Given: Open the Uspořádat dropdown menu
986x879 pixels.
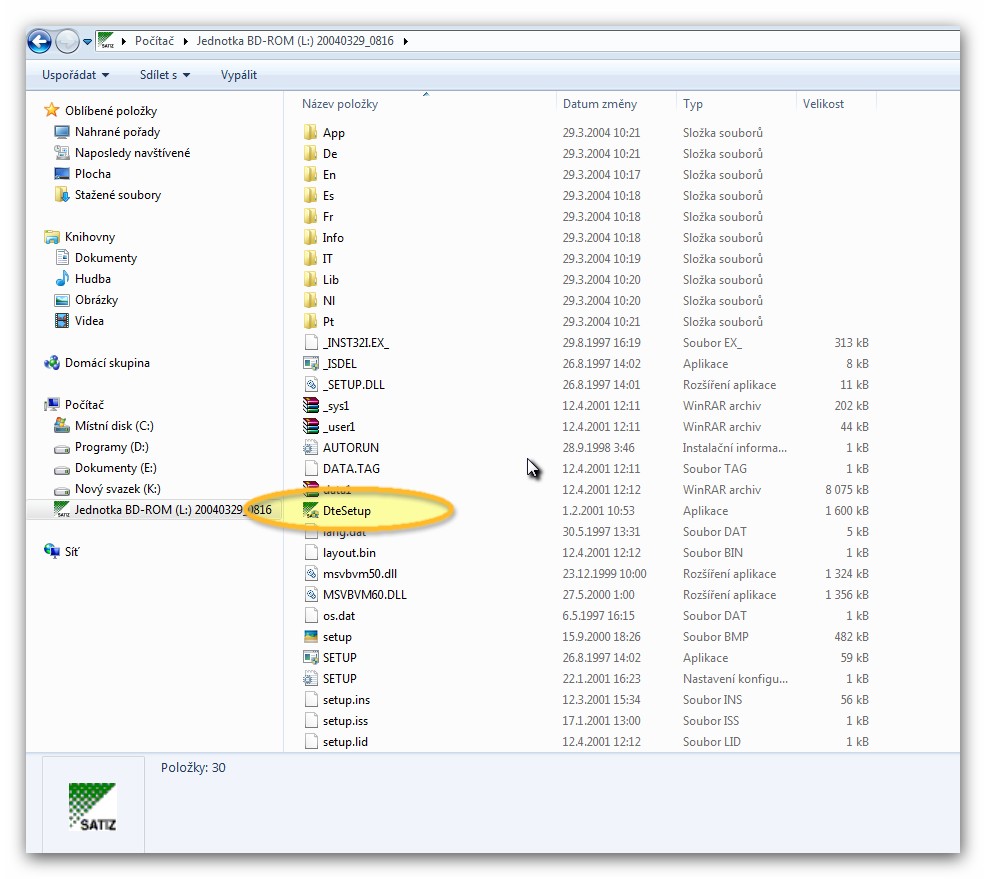Looking at the screenshot, I should pos(75,75).
